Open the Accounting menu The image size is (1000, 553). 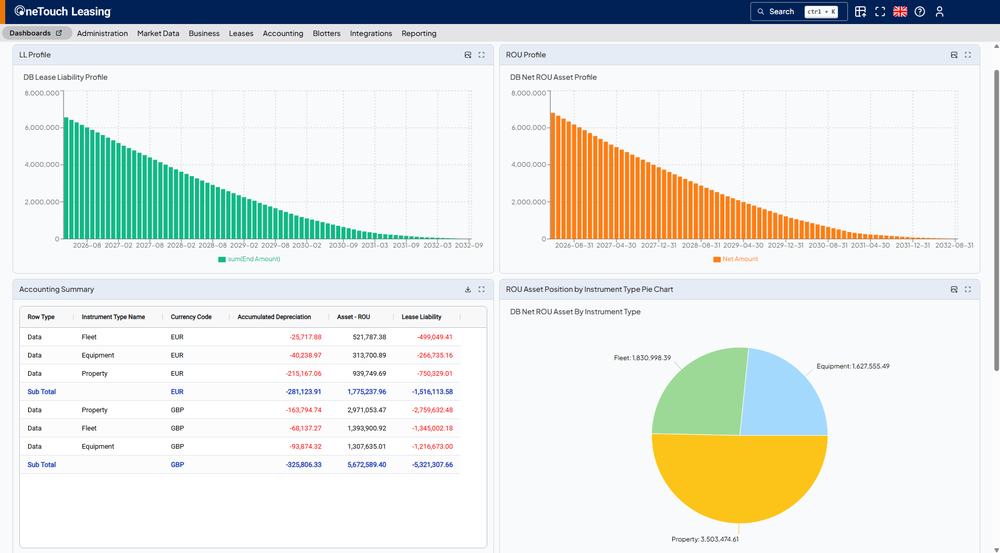(x=283, y=33)
